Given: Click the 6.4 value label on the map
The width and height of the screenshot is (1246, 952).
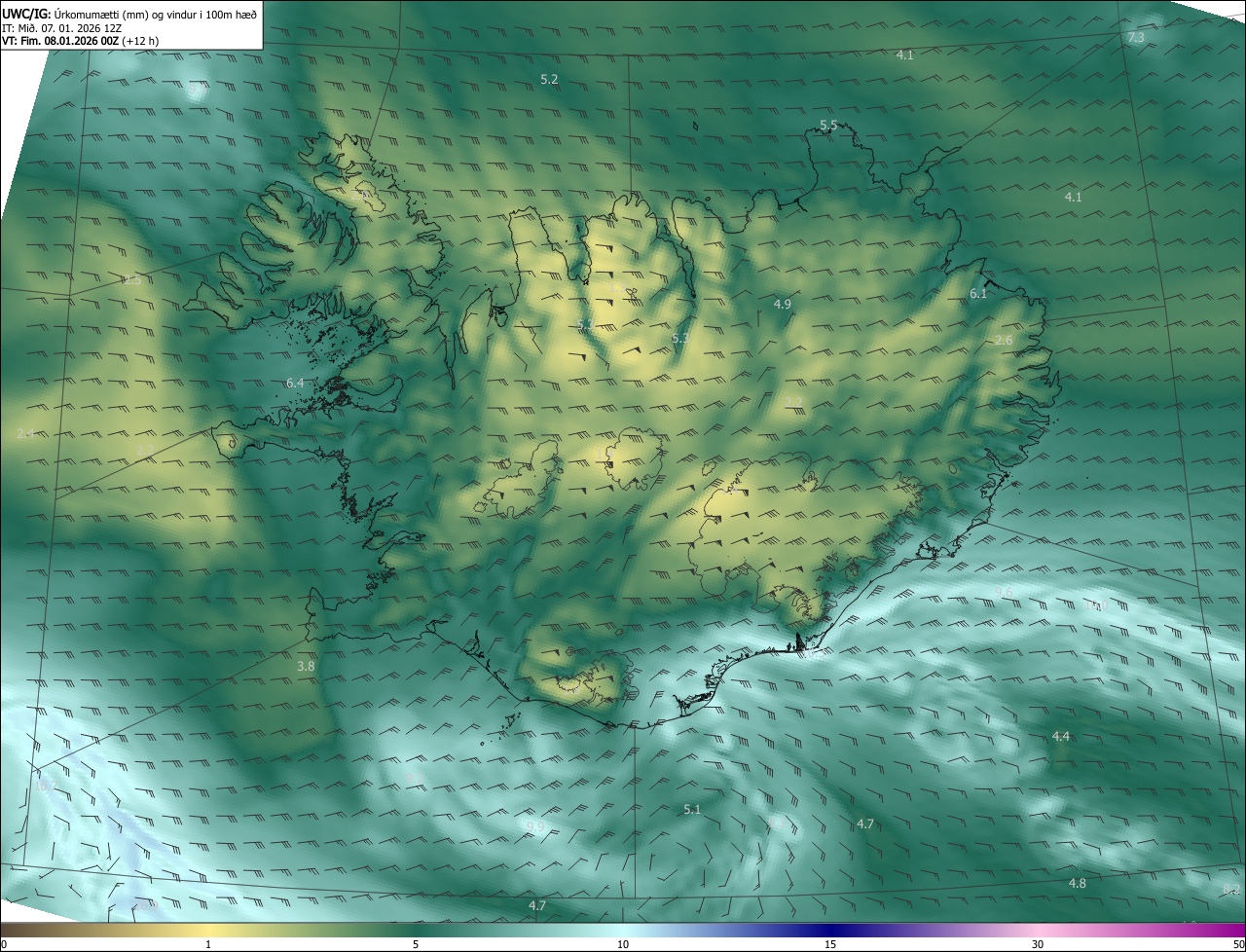Looking at the screenshot, I should coord(295,384).
